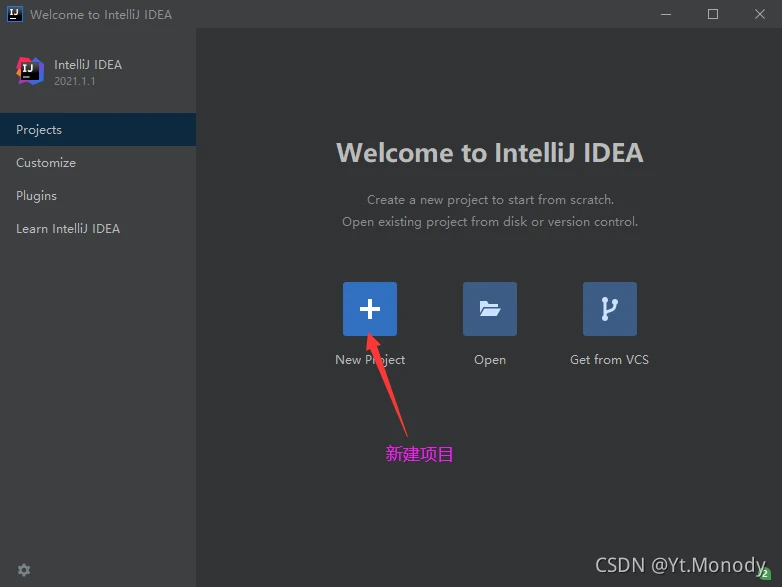
Task: Click the IntelliJ title bar app icon
Action: point(14,14)
